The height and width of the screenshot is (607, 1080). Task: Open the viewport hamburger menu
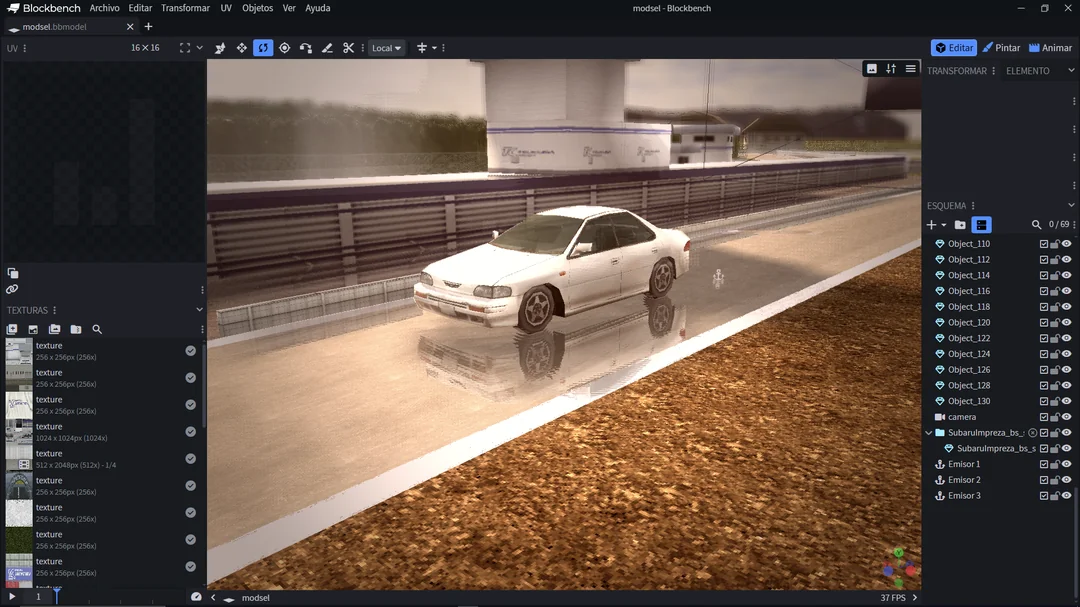tap(911, 69)
